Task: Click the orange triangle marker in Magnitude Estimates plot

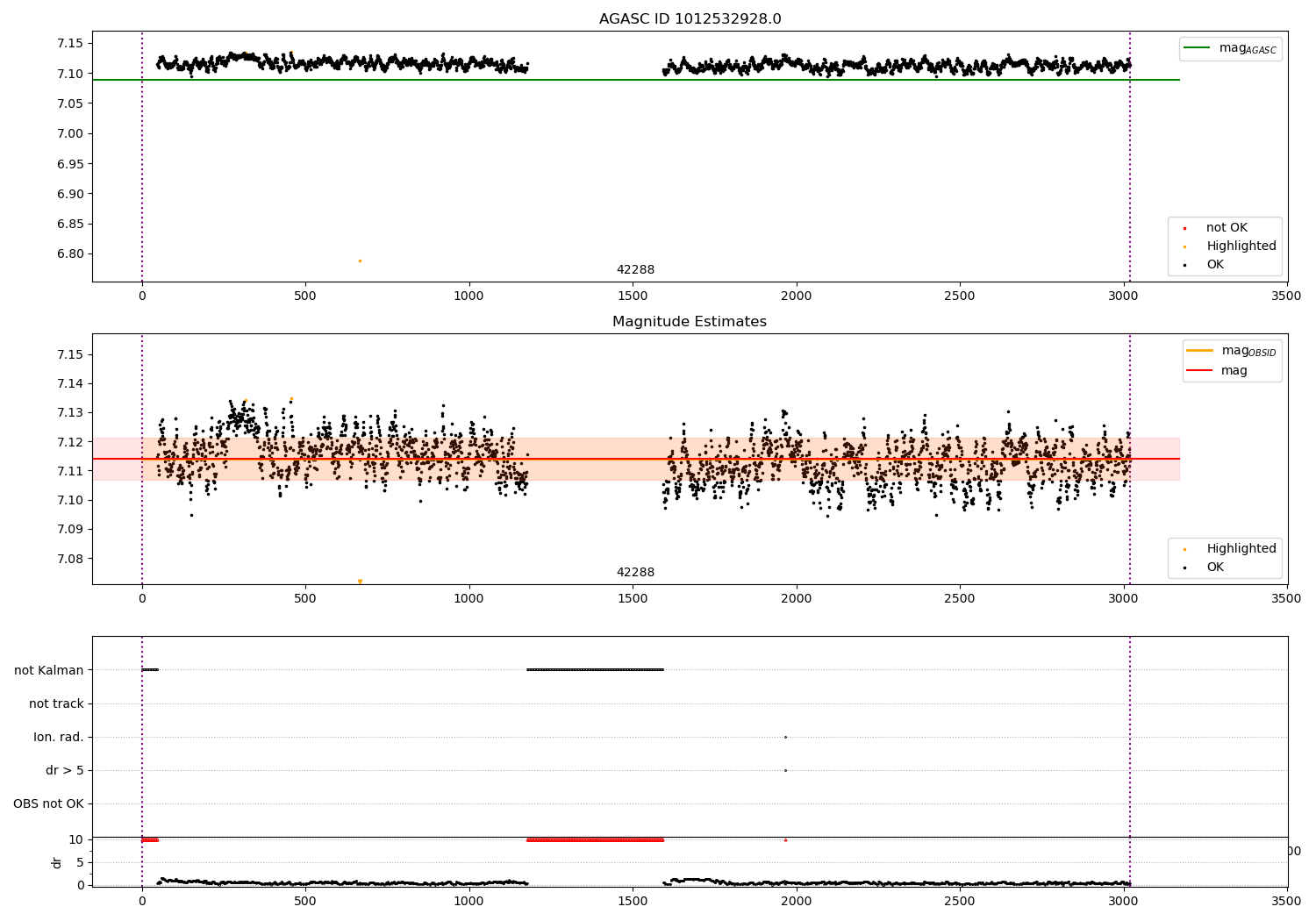Action: pos(360,582)
